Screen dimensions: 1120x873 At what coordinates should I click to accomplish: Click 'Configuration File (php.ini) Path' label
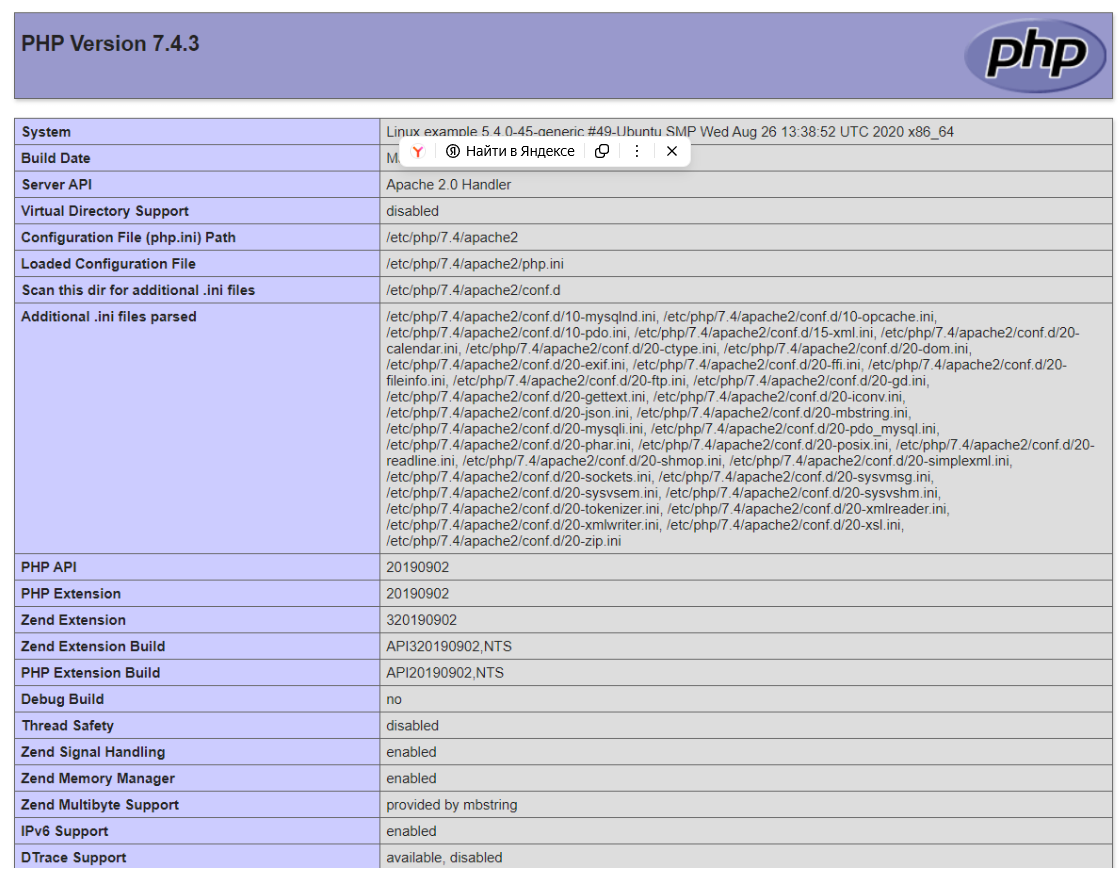click(x=129, y=238)
